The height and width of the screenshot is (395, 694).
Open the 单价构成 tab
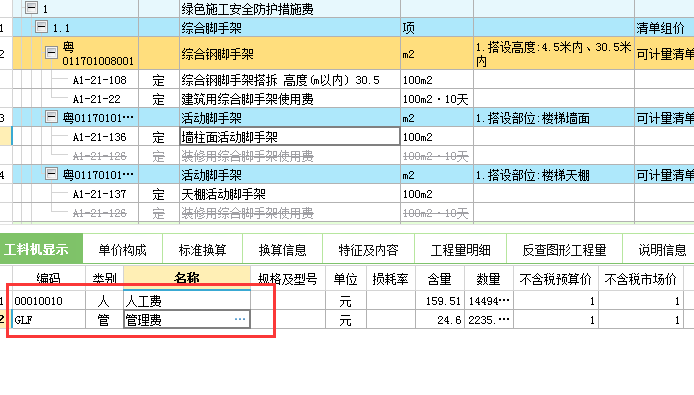click(123, 250)
